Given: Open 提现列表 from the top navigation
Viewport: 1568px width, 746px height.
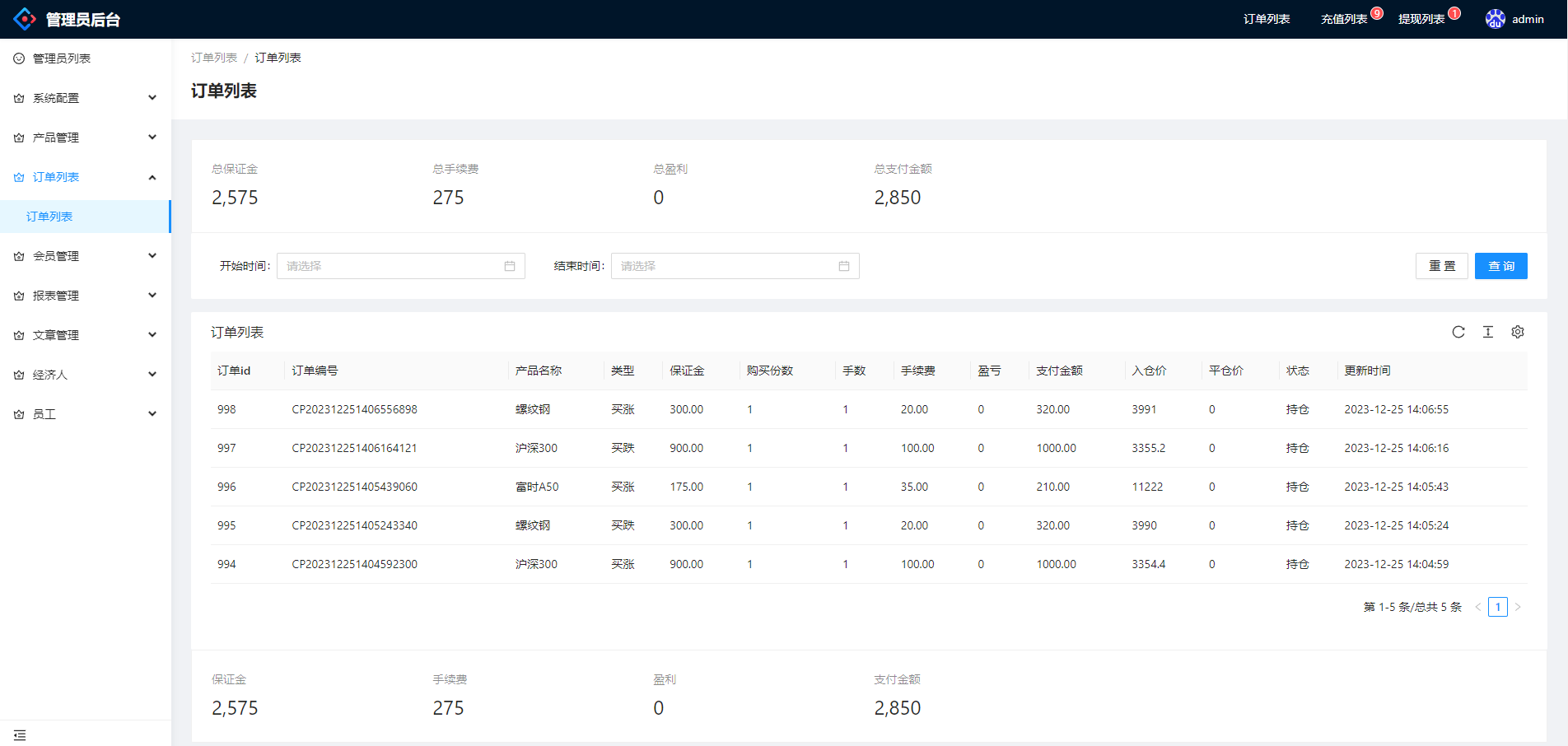Looking at the screenshot, I should (x=1423, y=18).
